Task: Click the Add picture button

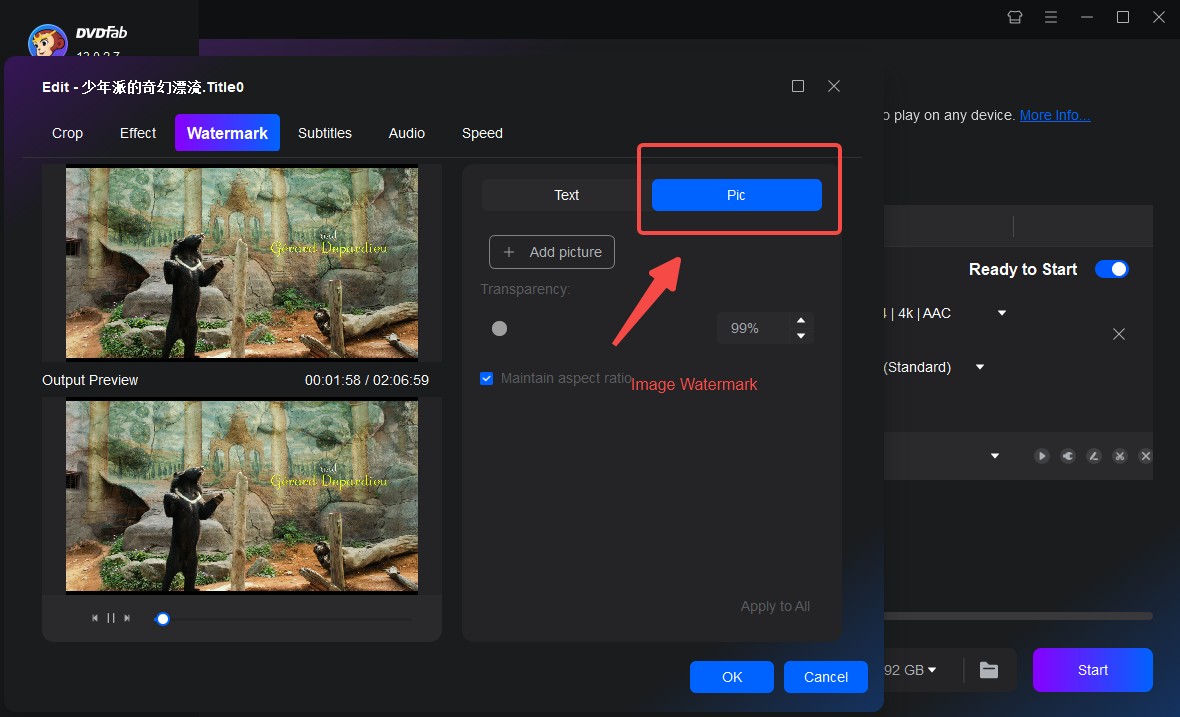Action: [x=552, y=252]
